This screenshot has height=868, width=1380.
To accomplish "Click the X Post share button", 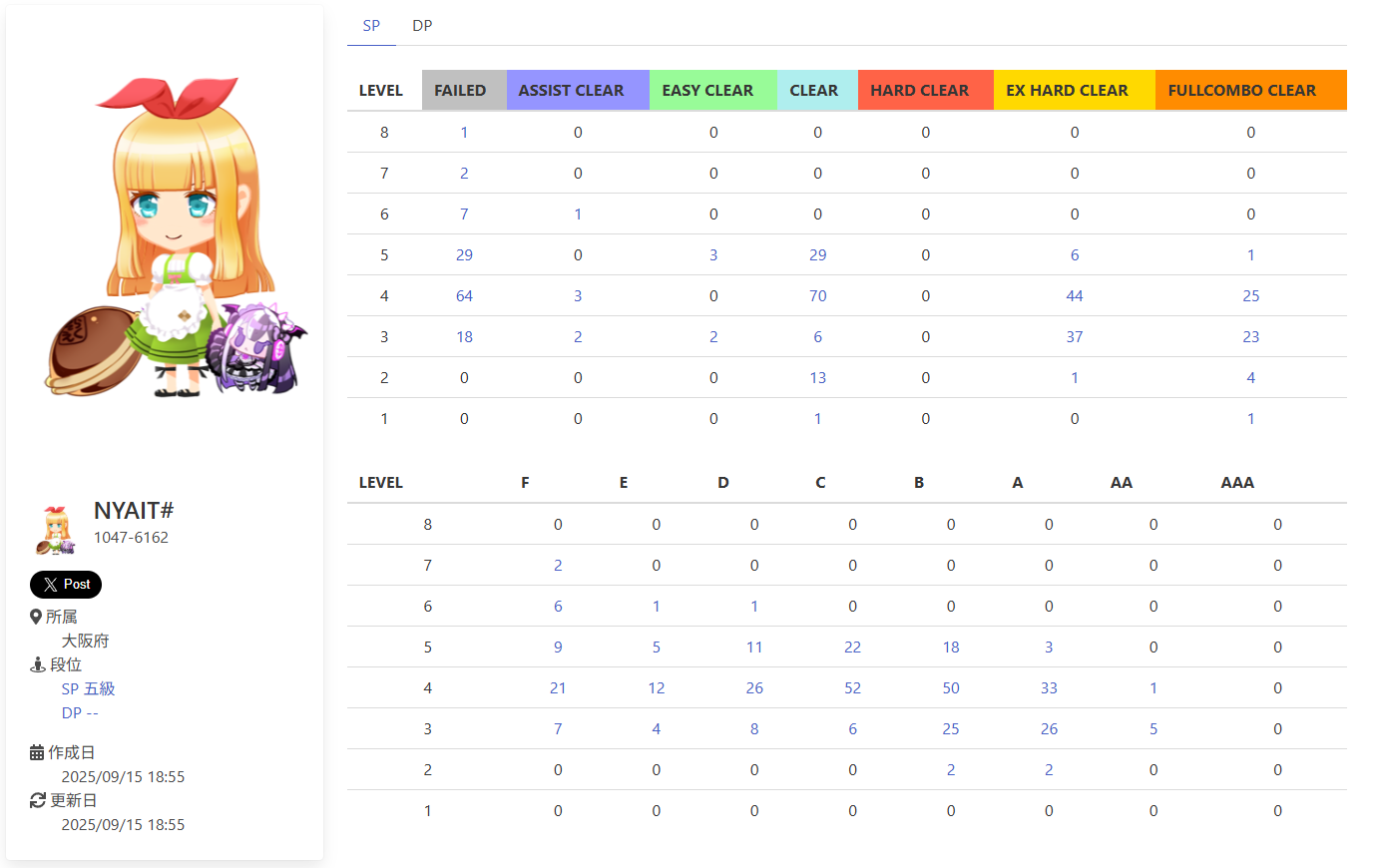I will [x=66, y=585].
